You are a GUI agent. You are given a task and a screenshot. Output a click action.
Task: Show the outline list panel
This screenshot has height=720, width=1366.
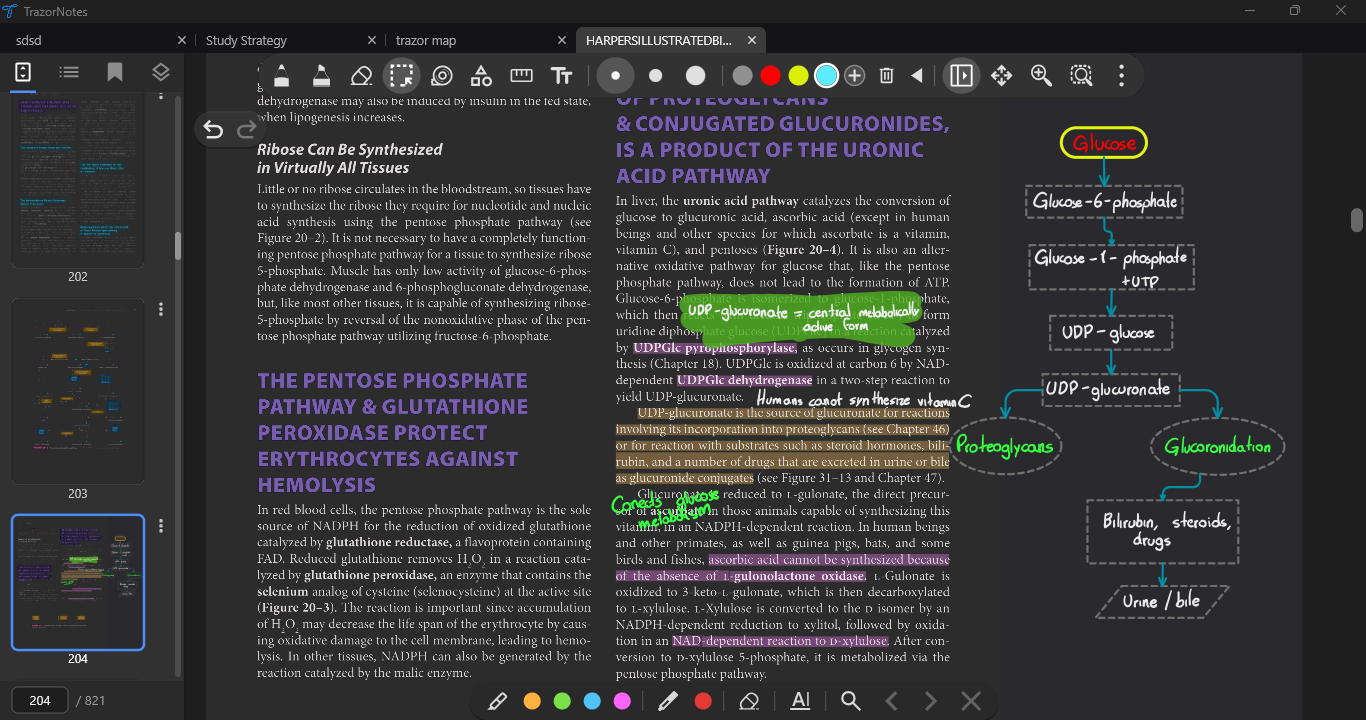[x=69, y=72]
